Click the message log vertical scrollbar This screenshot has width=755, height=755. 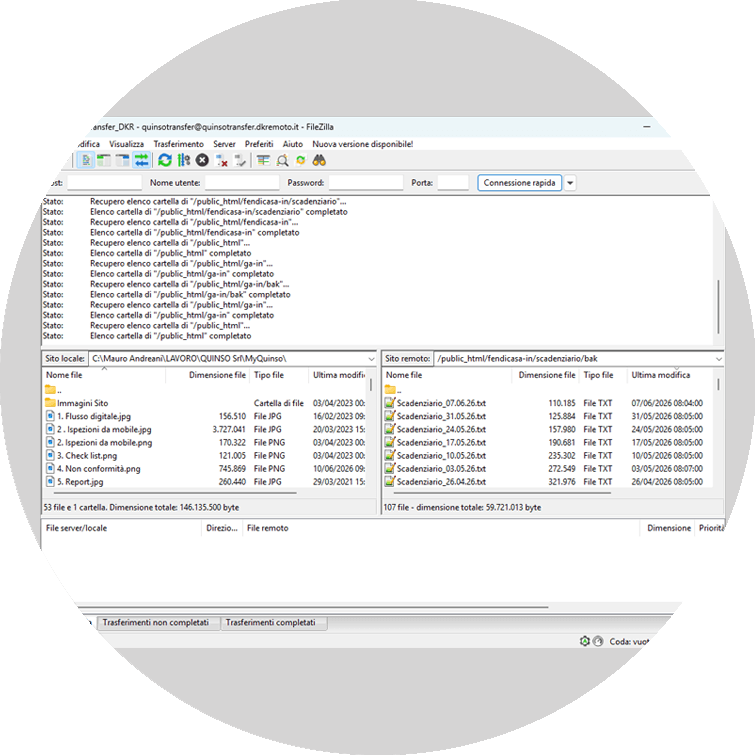tap(718, 307)
